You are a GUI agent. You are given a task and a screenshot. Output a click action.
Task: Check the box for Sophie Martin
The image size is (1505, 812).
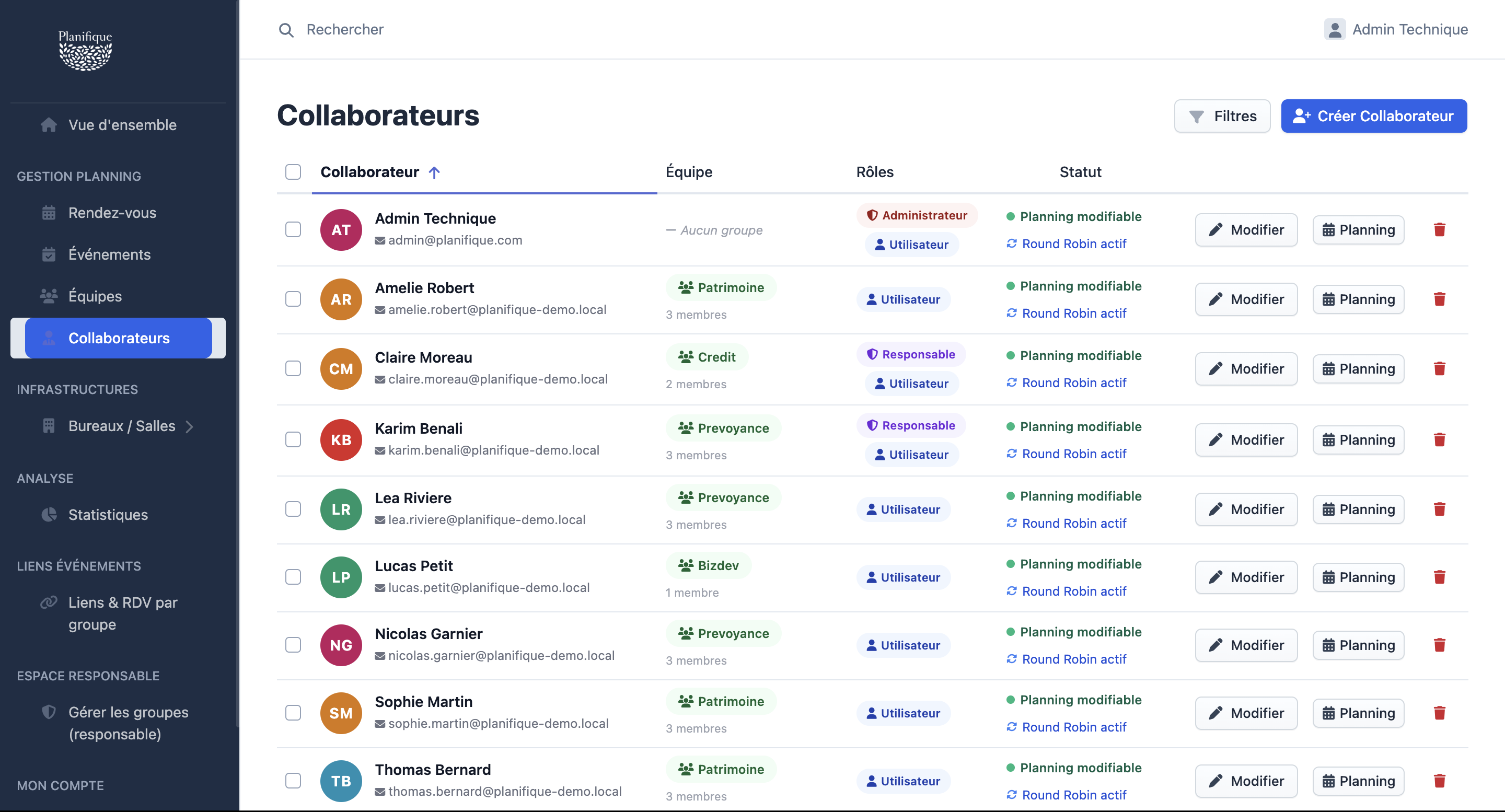pos(293,713)
